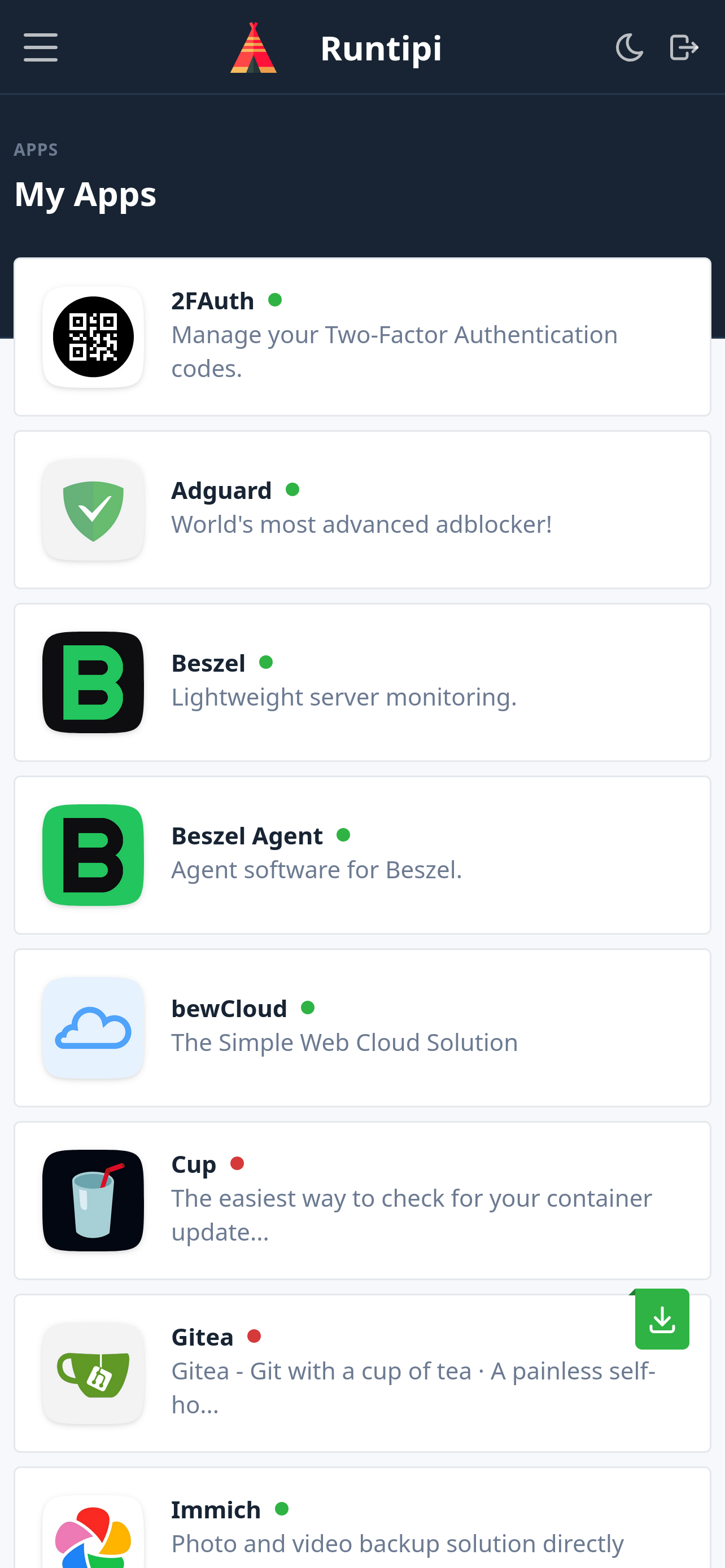Viewport: 725px width, 1568px height.
Task: Click the Adguard green shield icon
Action: pyautogui.click(x=93, y=510)
